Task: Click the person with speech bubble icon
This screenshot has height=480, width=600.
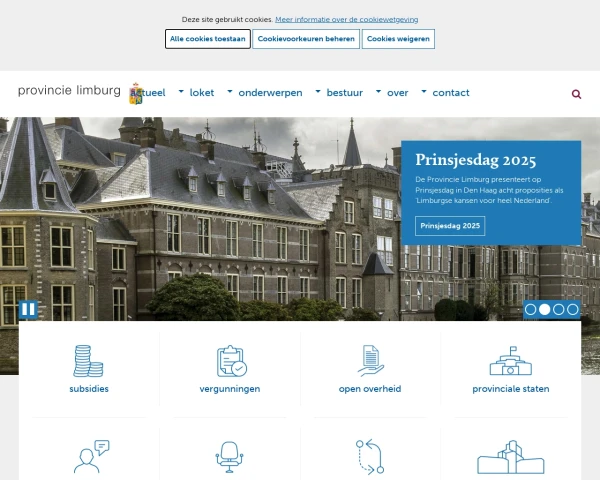Action: (91, 457)
